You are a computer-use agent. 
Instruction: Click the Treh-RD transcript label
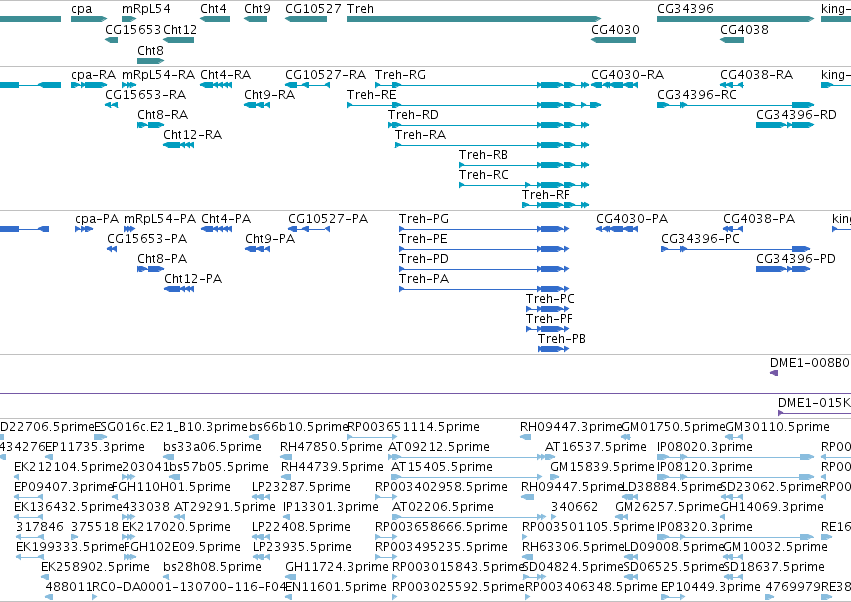413,115
